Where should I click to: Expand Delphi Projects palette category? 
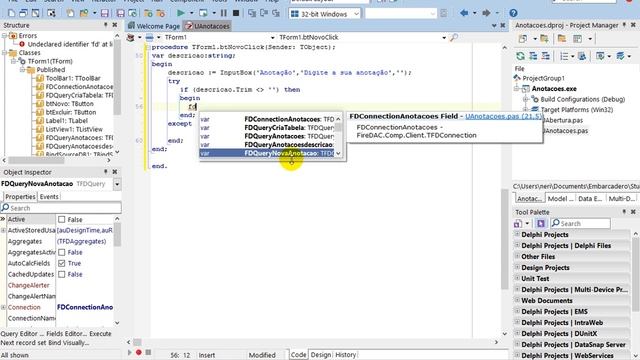pos(517,235)
